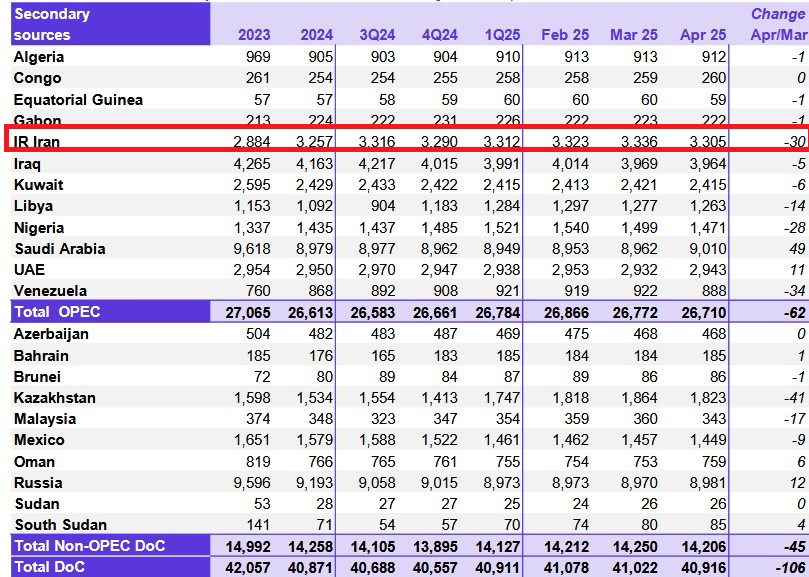Select the 1Q25 column header
Screen dimensions: 809x577
click(x=501, y=35)
